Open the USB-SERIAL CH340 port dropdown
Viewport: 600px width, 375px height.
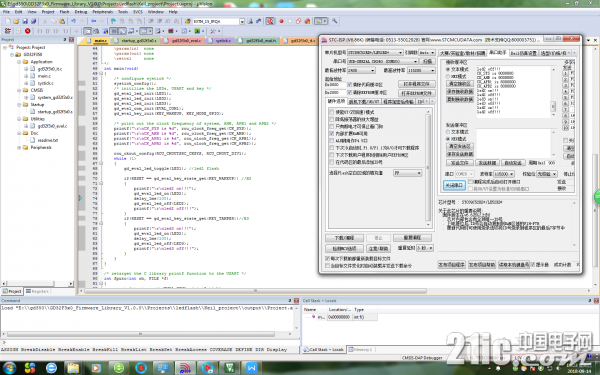tap(383, 61)
